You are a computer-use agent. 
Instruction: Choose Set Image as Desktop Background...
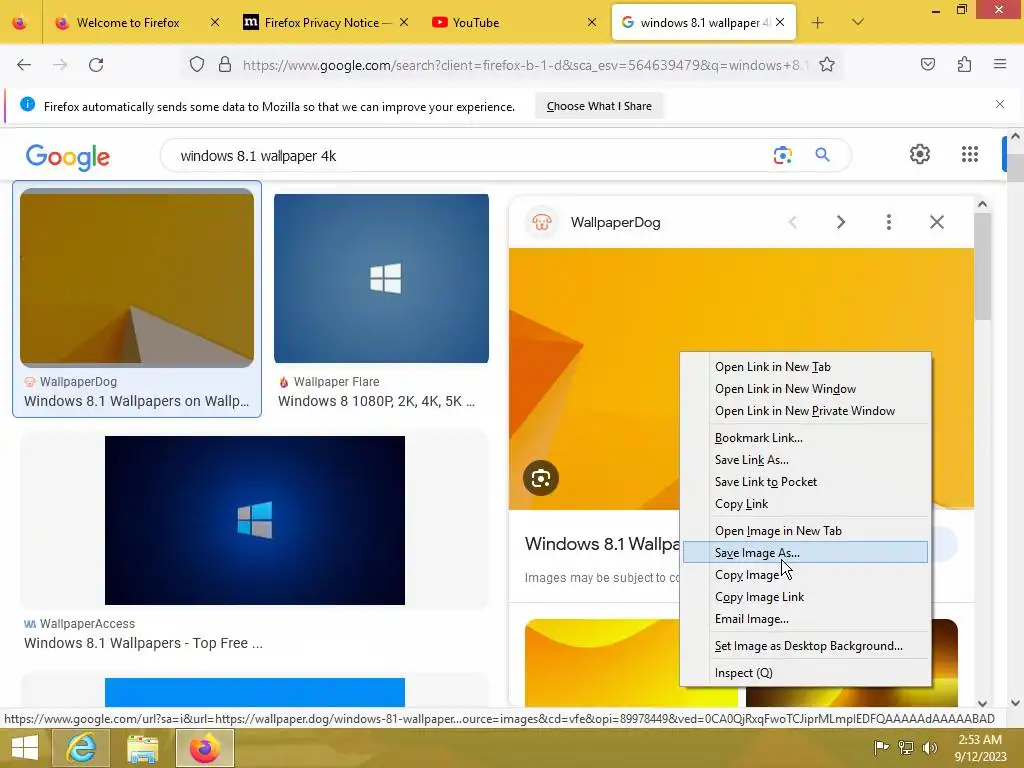point(805,646)
